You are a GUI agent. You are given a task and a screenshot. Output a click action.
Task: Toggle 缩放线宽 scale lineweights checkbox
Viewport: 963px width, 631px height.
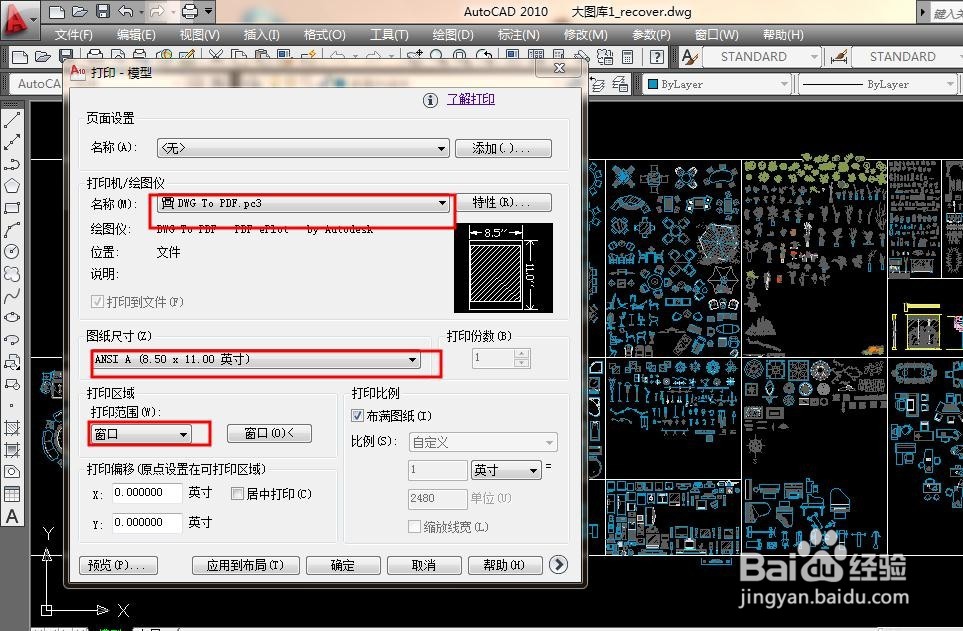(415, 527)
